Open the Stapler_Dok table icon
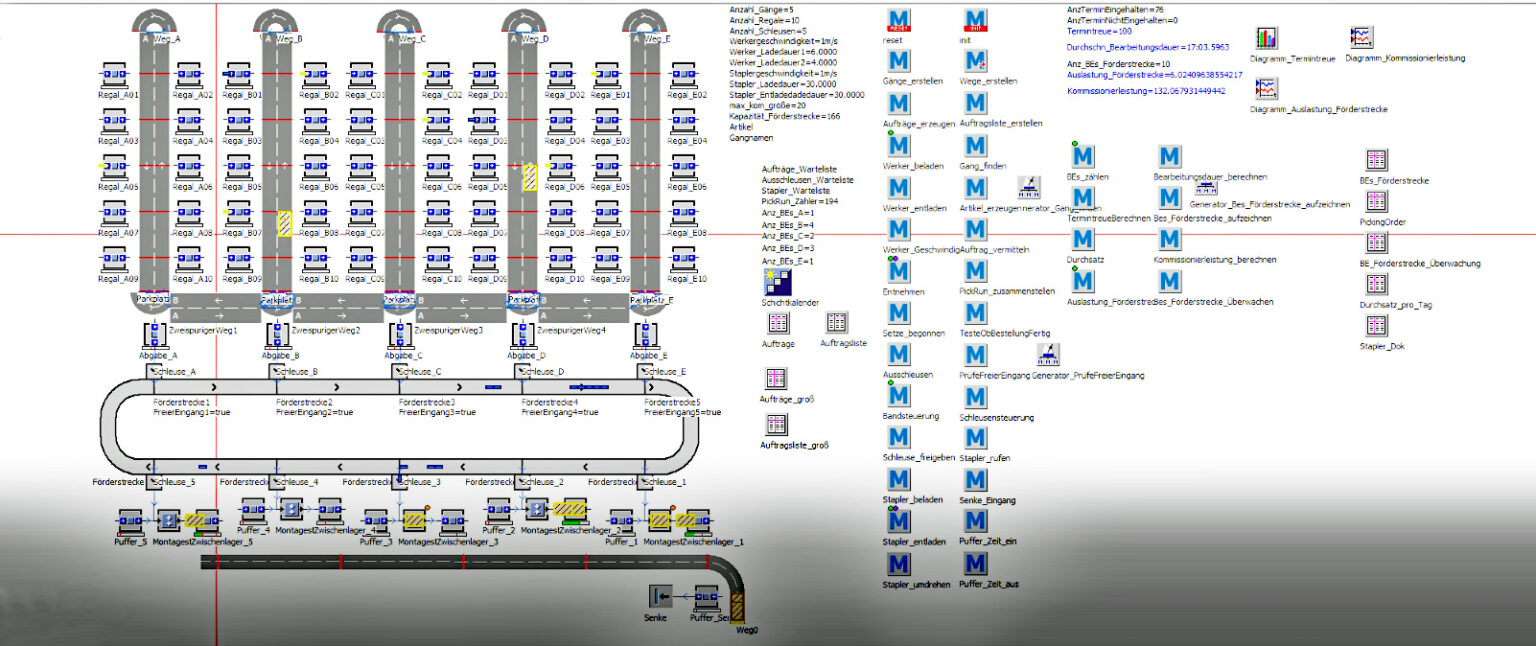 coord(1376,326)
